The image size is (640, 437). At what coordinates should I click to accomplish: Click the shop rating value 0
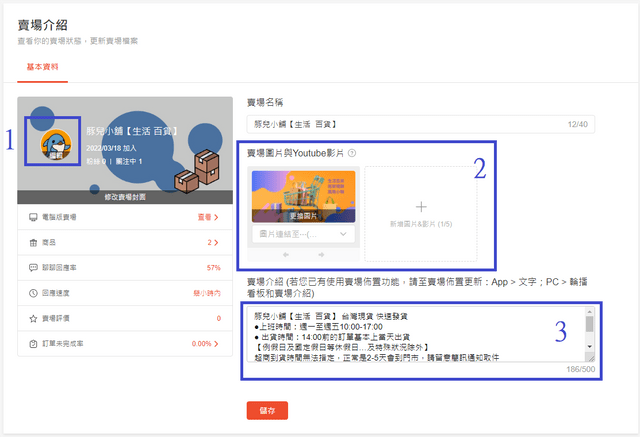(x=219, y=318)
